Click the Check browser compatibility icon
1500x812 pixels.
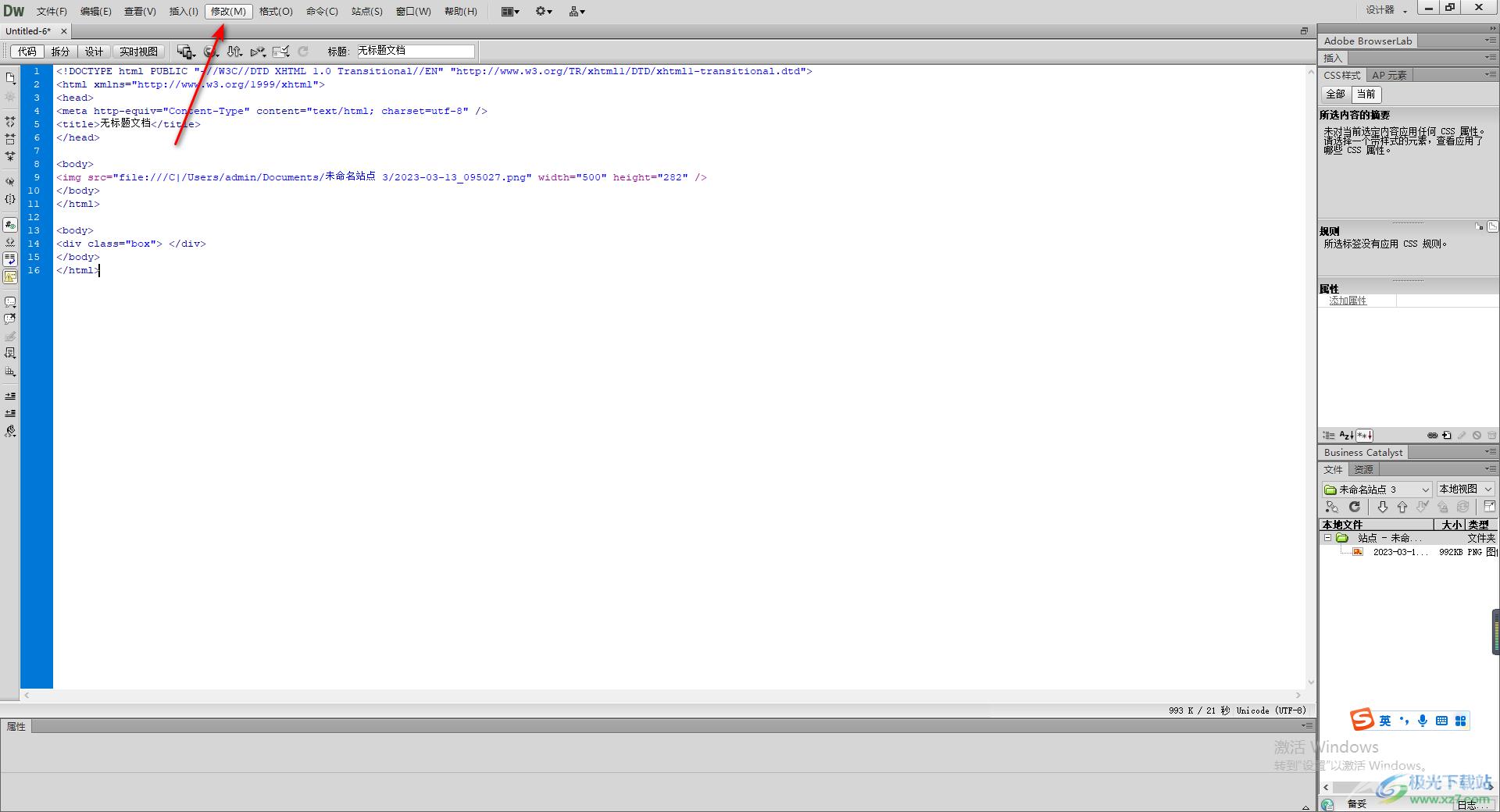point(281,52)
